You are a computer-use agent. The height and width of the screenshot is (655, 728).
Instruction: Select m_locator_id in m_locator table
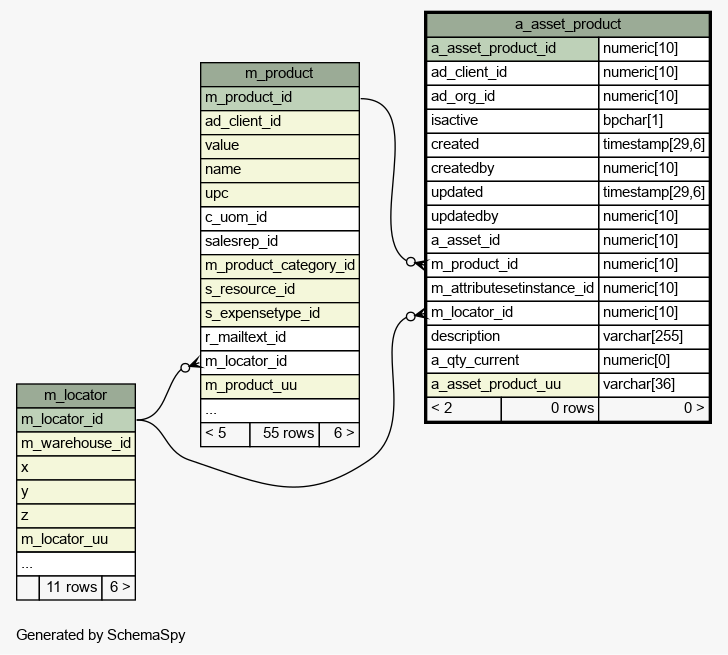(x=76, y=420)
